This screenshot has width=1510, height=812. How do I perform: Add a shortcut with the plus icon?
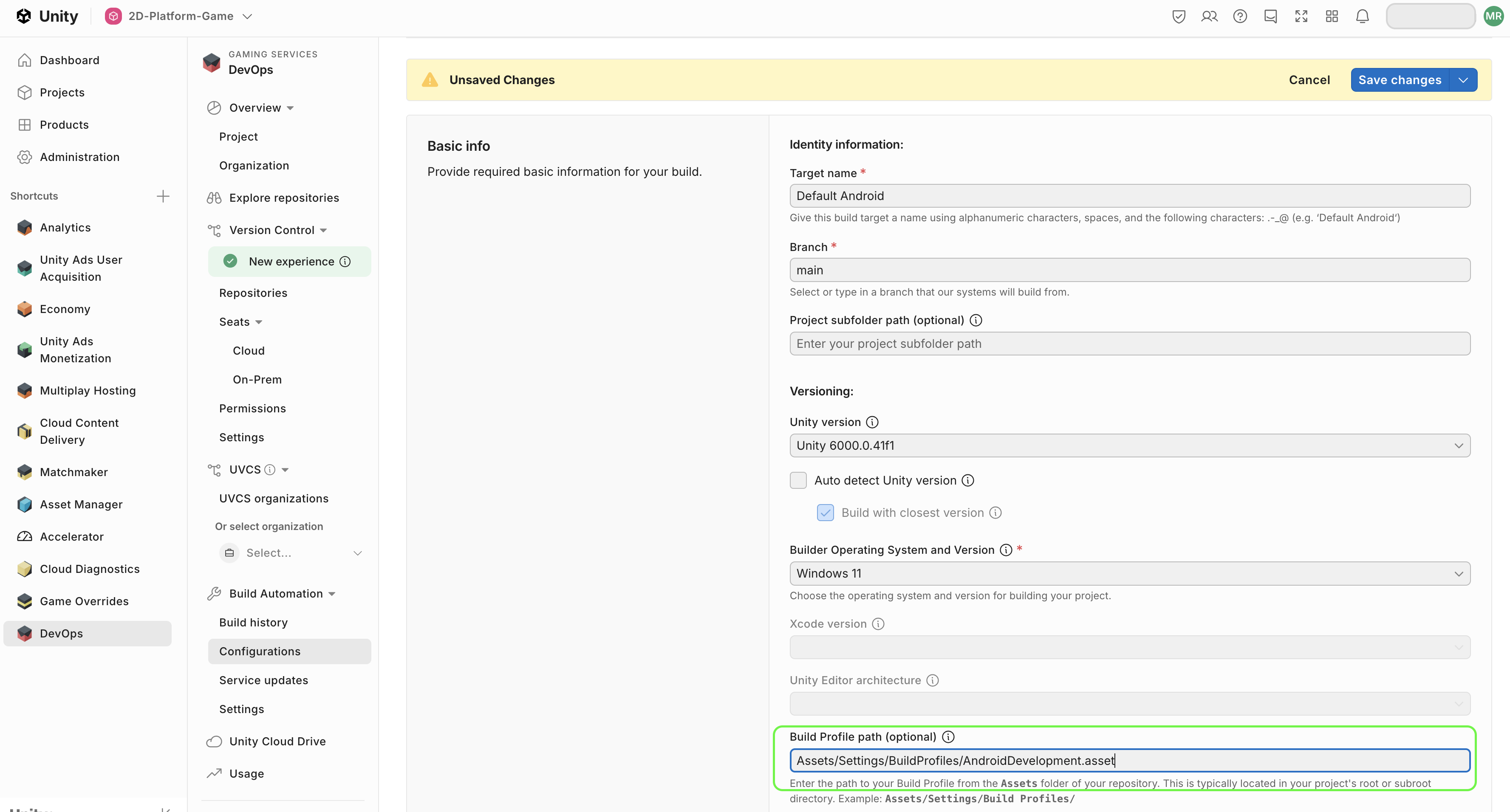pos(163,196)
